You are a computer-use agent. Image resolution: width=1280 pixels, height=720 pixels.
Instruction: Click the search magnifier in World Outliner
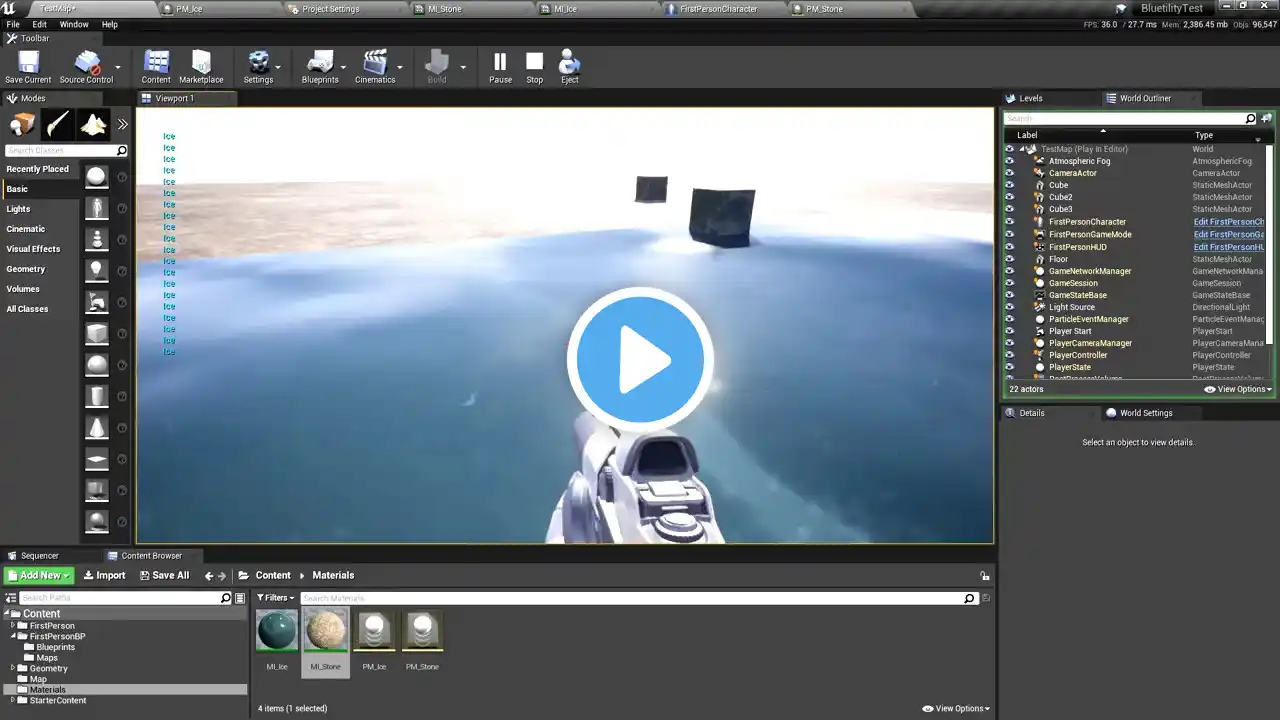pos(1250,119)
